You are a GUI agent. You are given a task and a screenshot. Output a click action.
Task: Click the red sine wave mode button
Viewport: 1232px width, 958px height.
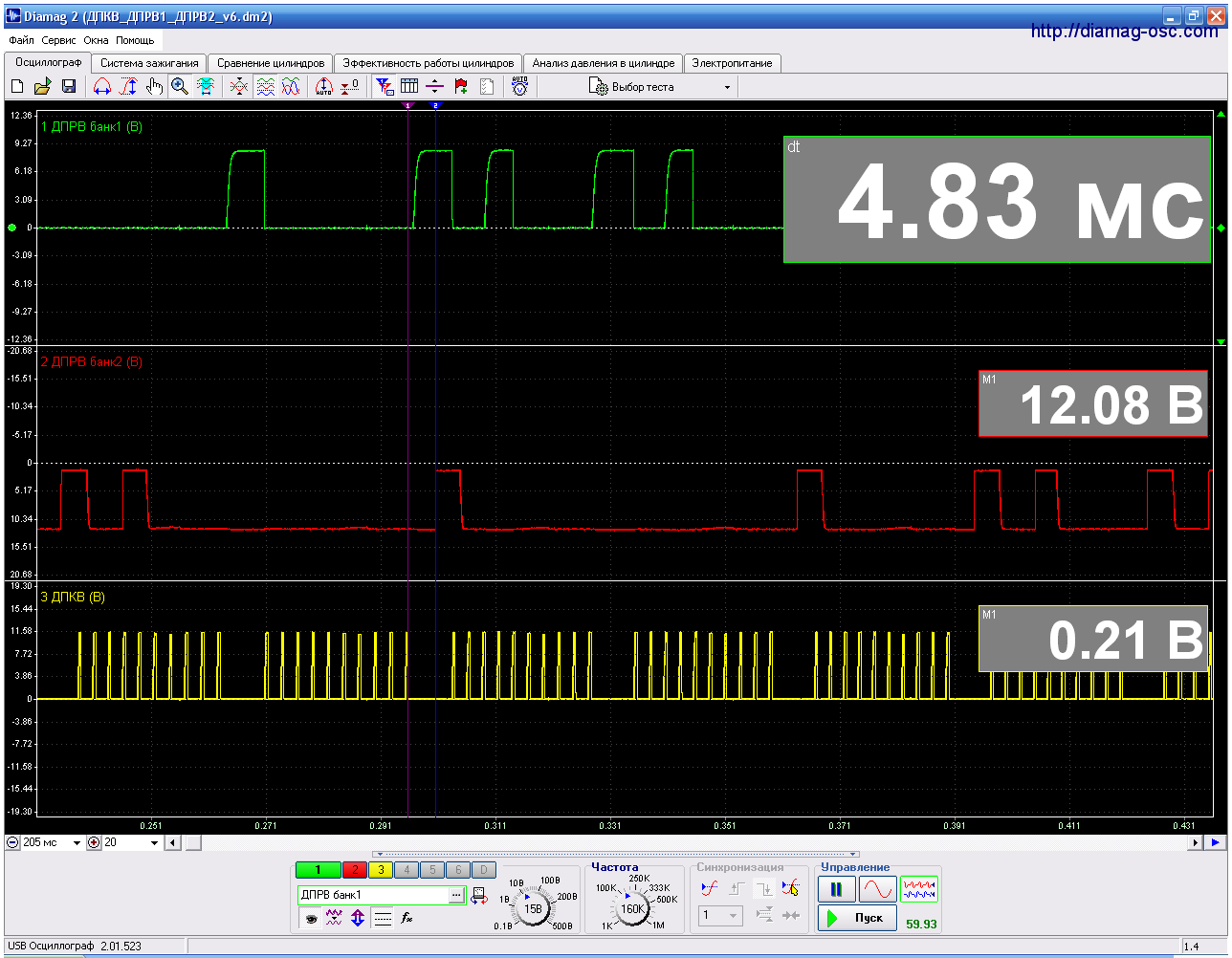(878, 890)
